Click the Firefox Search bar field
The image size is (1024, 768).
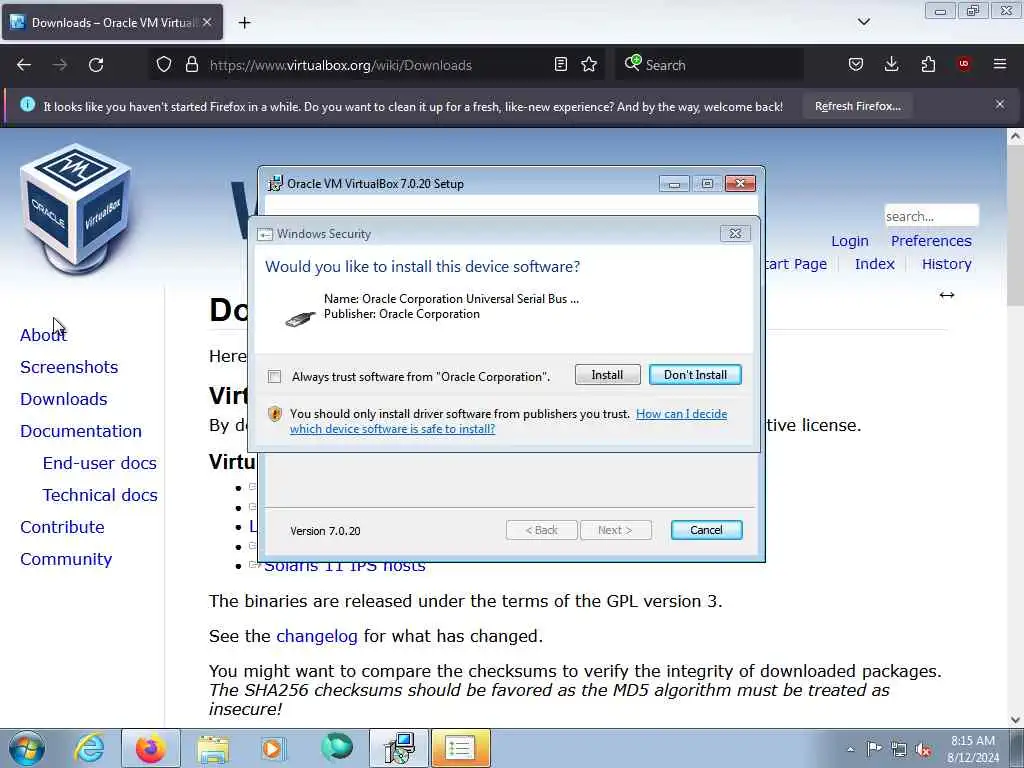tap(709, 65)
